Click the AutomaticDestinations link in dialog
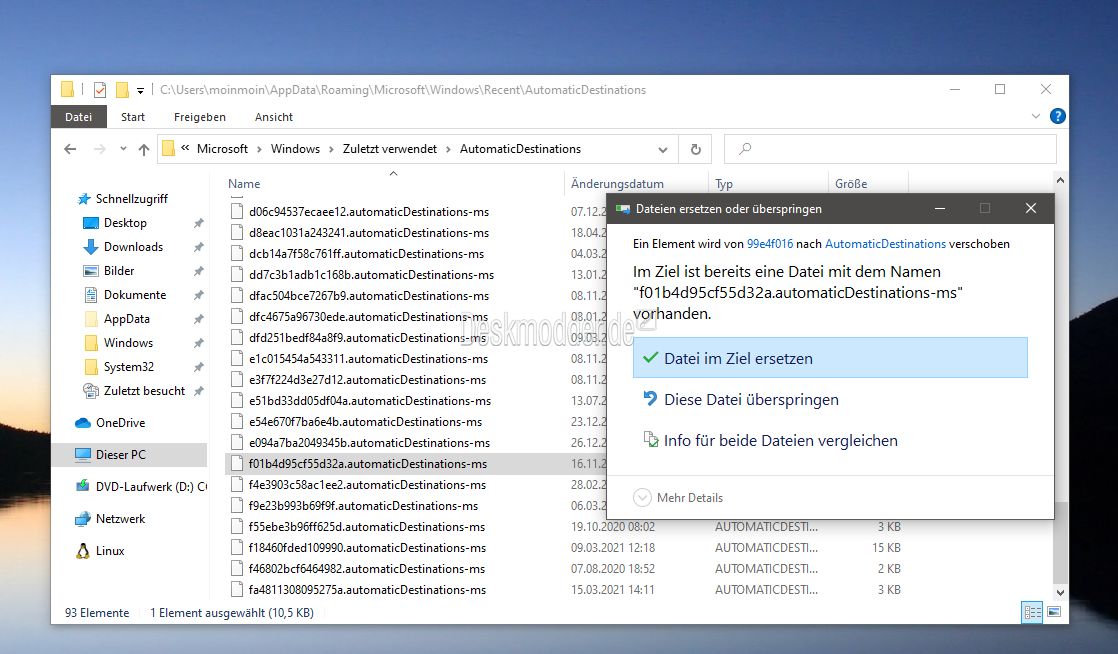Screen dimensions: 1118x654 885,244
